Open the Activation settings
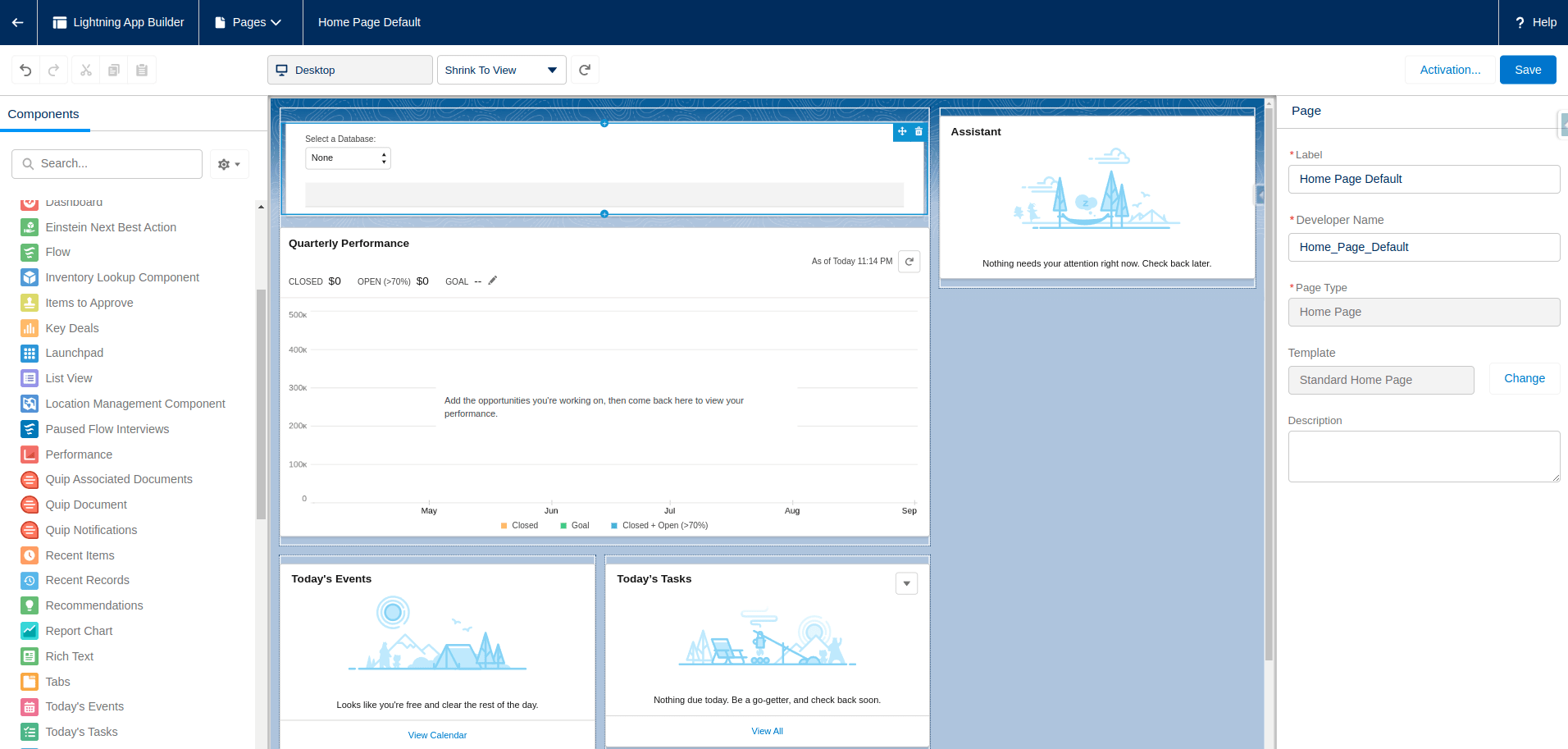1568x749 pixels. coord(1449,70)
